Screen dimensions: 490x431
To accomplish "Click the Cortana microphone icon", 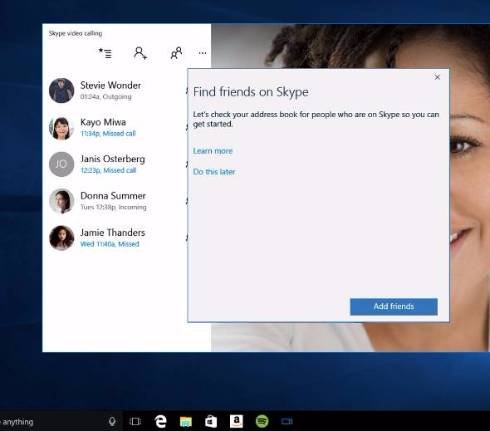I will pos(112,422).
